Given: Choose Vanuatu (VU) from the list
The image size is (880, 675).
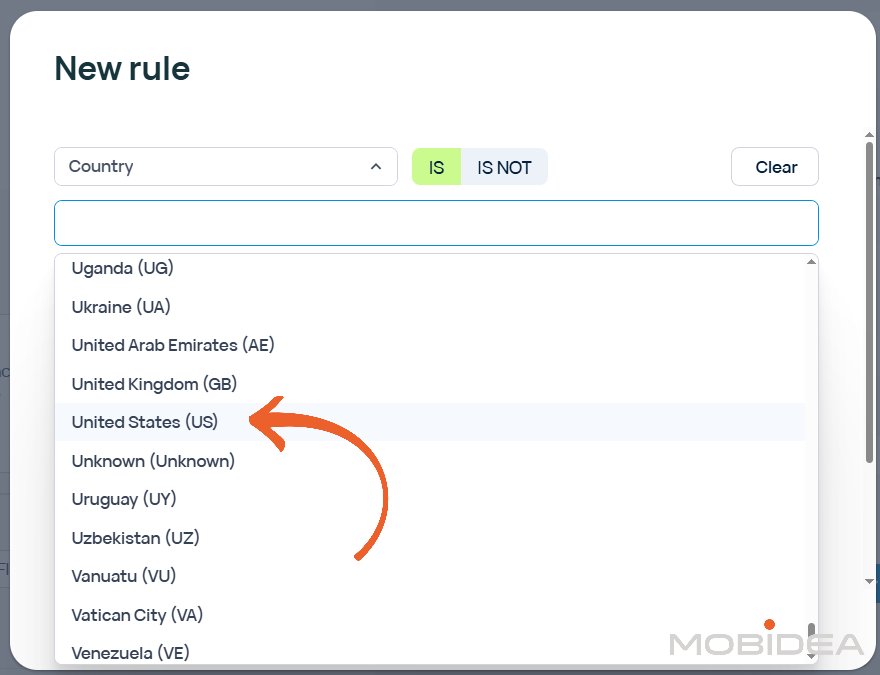Looking at the screenshot, I should click(x=124, y=576).
